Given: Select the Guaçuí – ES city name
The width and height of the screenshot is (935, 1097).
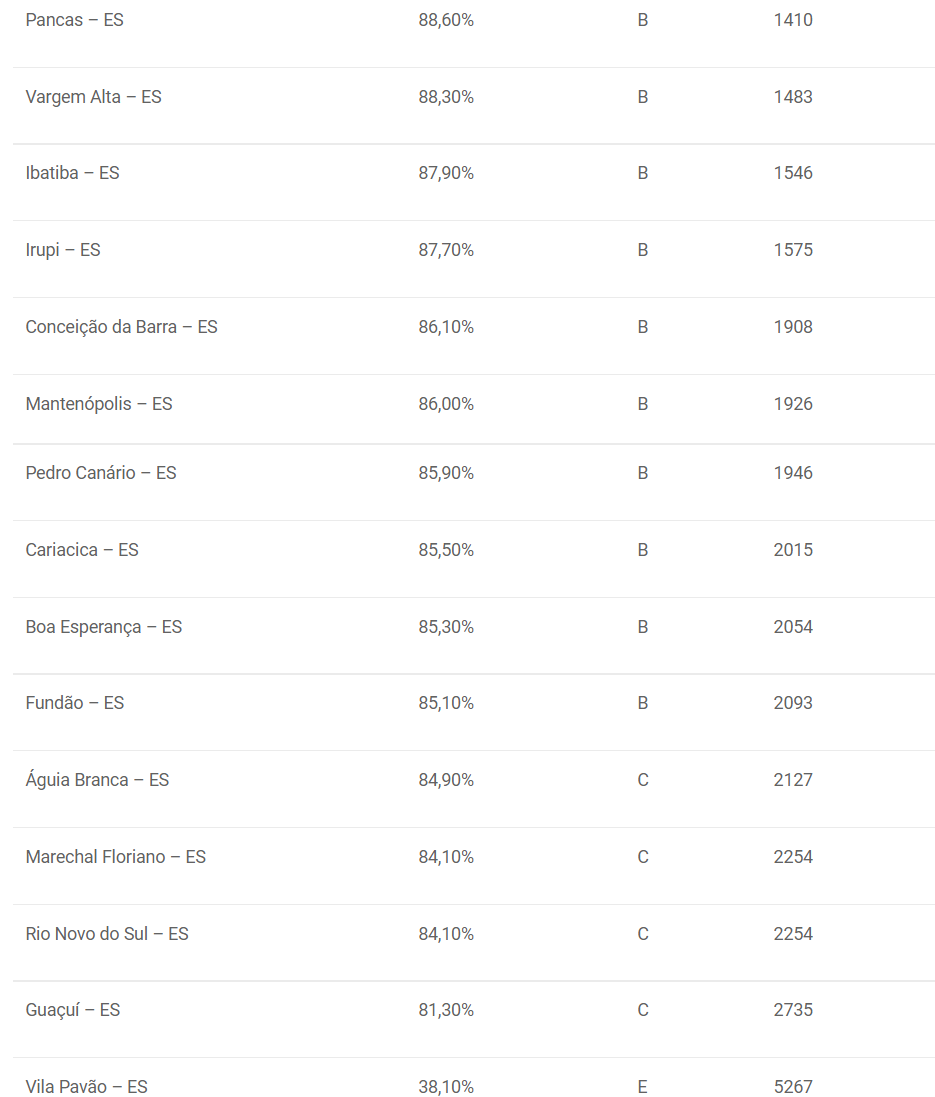Looking at the screenshot, I should pyautogui.click(x=73, y=1010).
